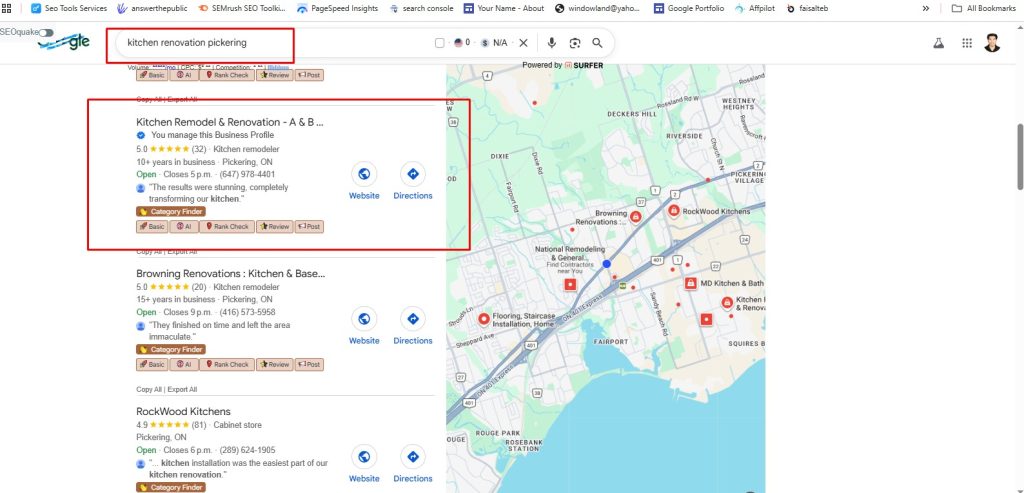Open the answerthepublic bookmark

153,8
